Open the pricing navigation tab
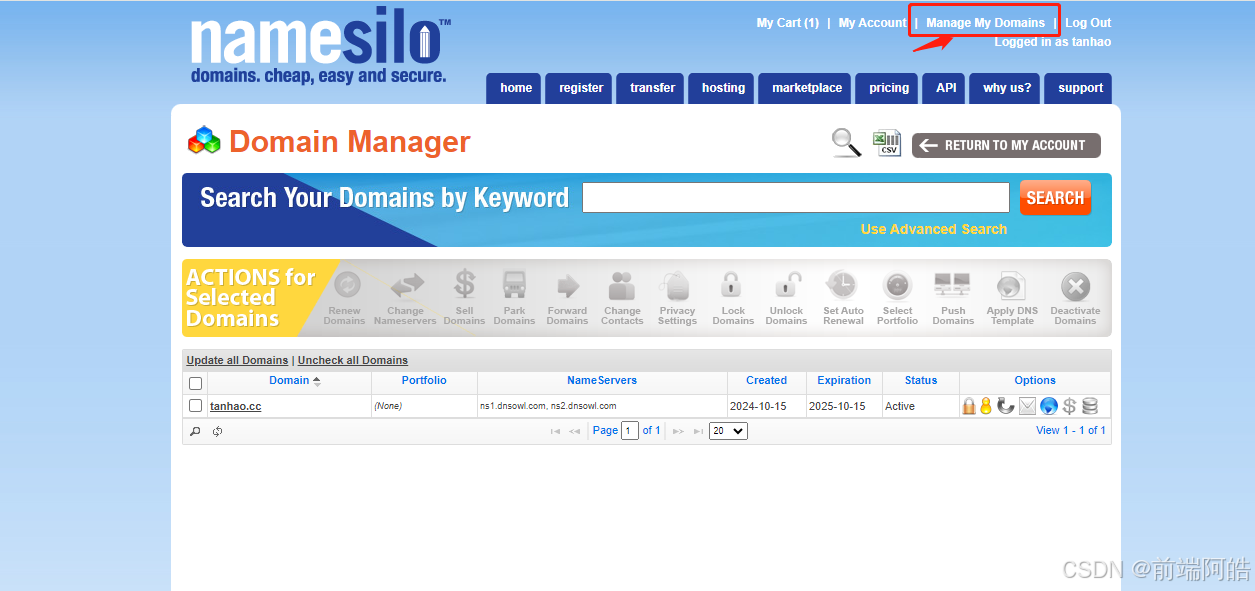 click(x=889, y=88)
